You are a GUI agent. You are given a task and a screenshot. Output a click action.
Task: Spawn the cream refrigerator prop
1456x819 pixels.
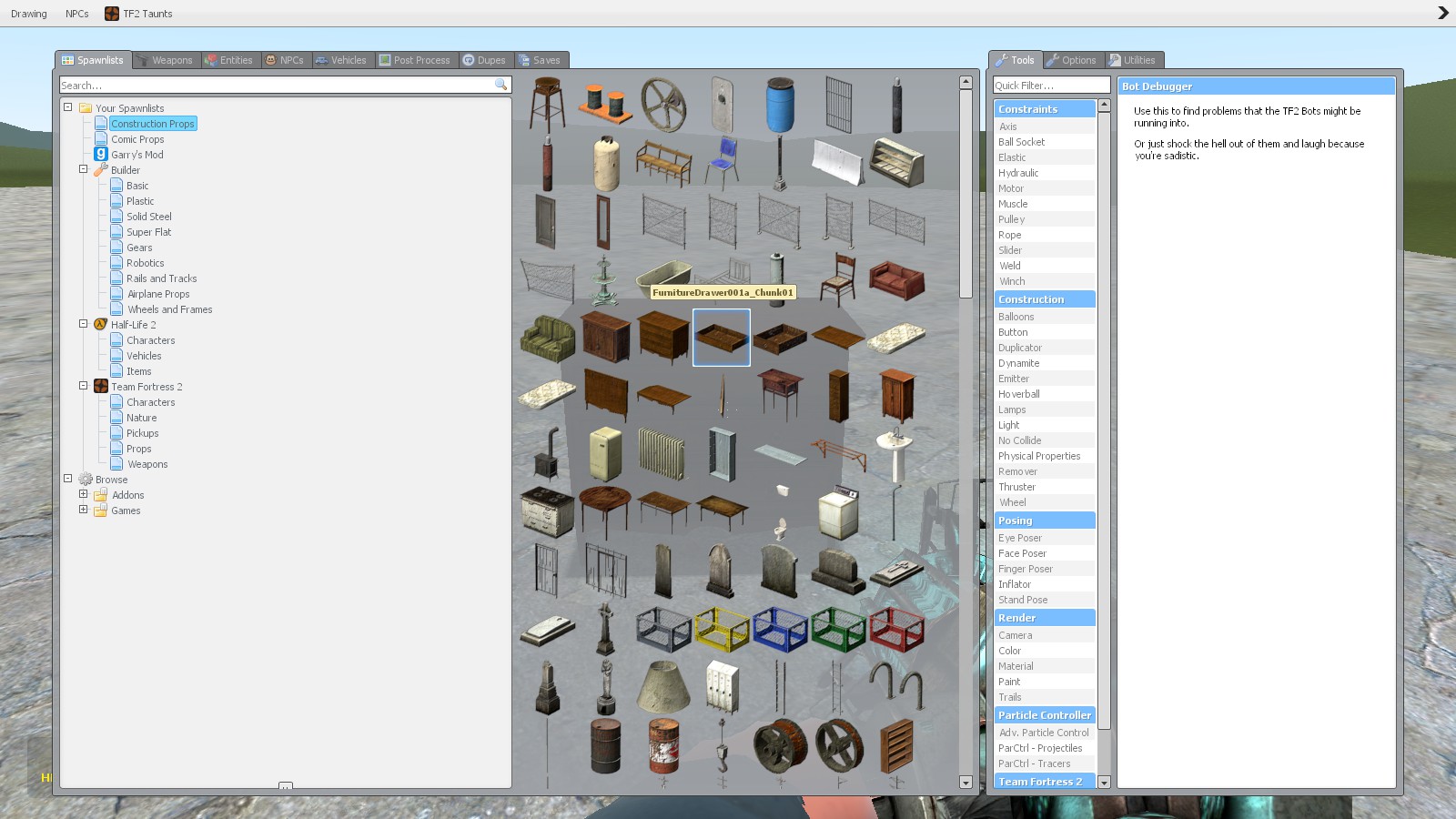pyautogui.click(x=605, y=454)
